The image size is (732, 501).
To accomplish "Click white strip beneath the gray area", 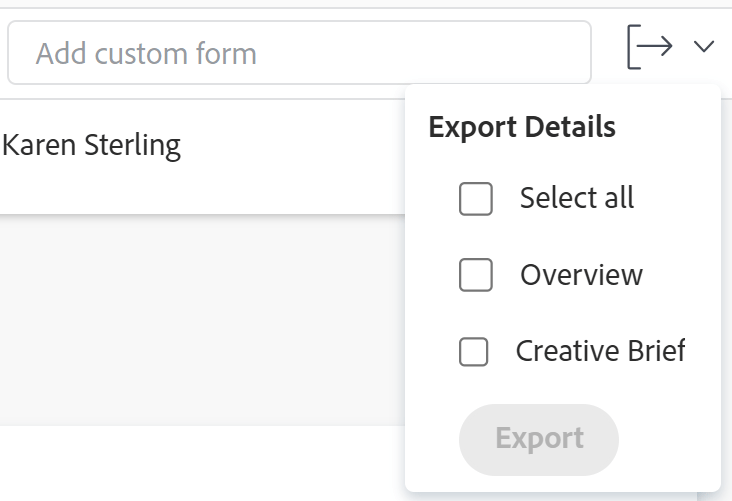I will coord(200,462).
